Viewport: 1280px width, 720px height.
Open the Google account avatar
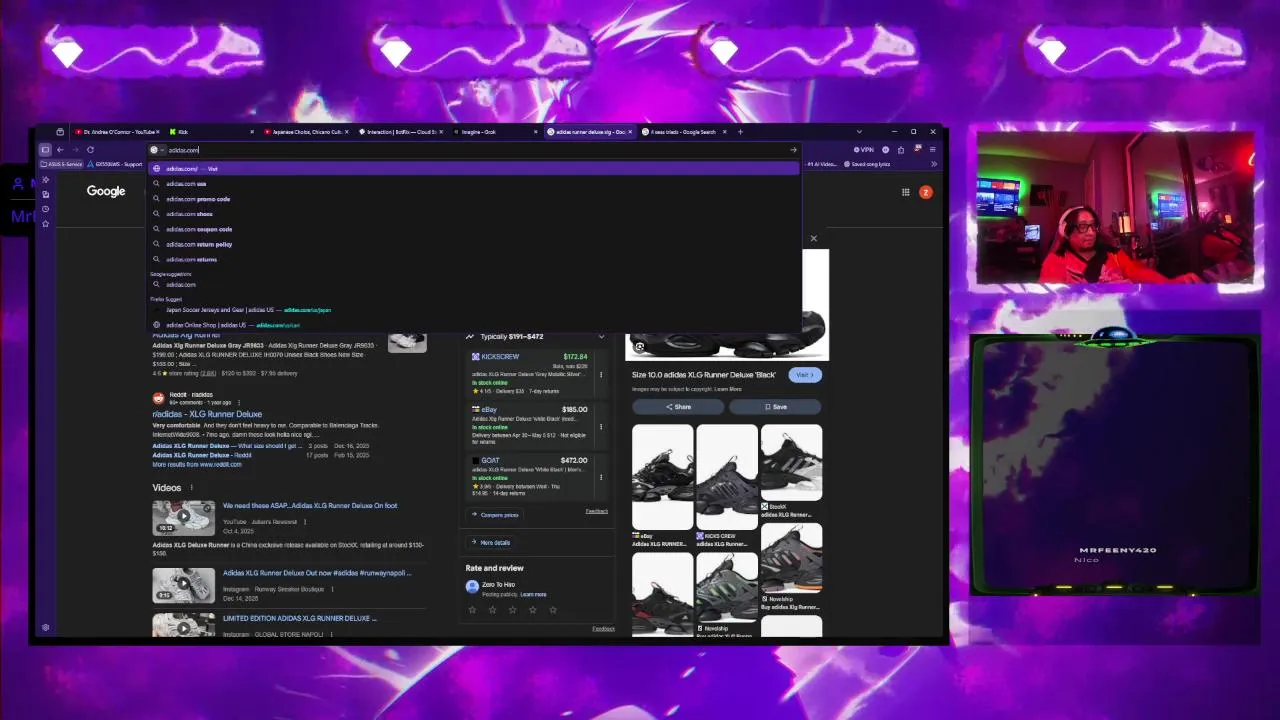pyautogui.click(x=926, y=192)
